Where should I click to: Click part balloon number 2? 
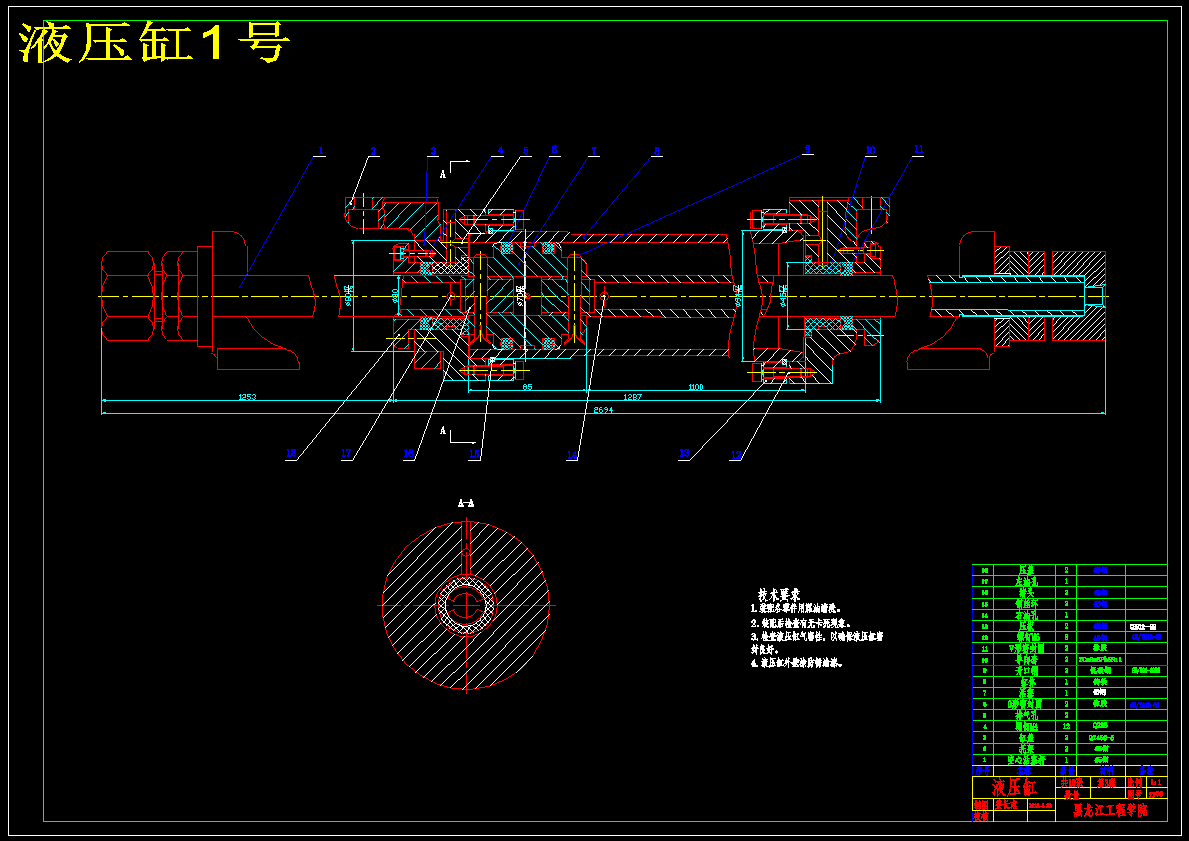click(x=373, y=151)
